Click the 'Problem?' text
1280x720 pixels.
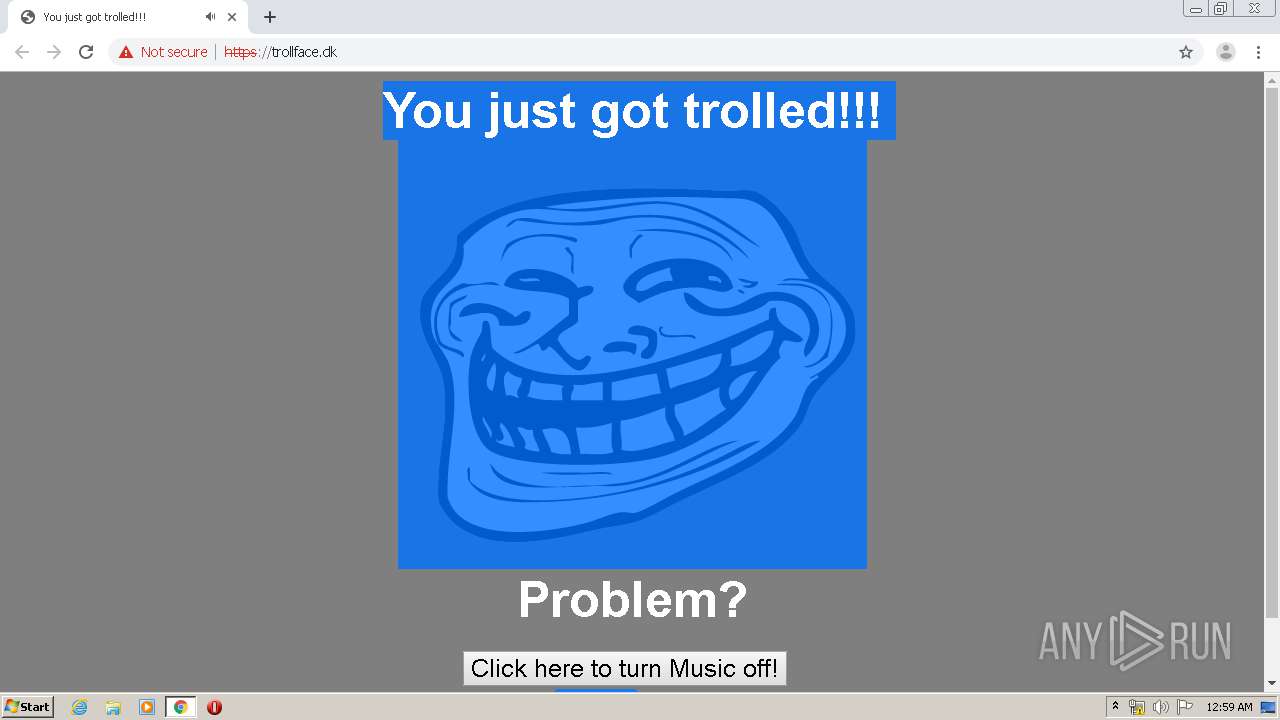[x=632, y=600]
